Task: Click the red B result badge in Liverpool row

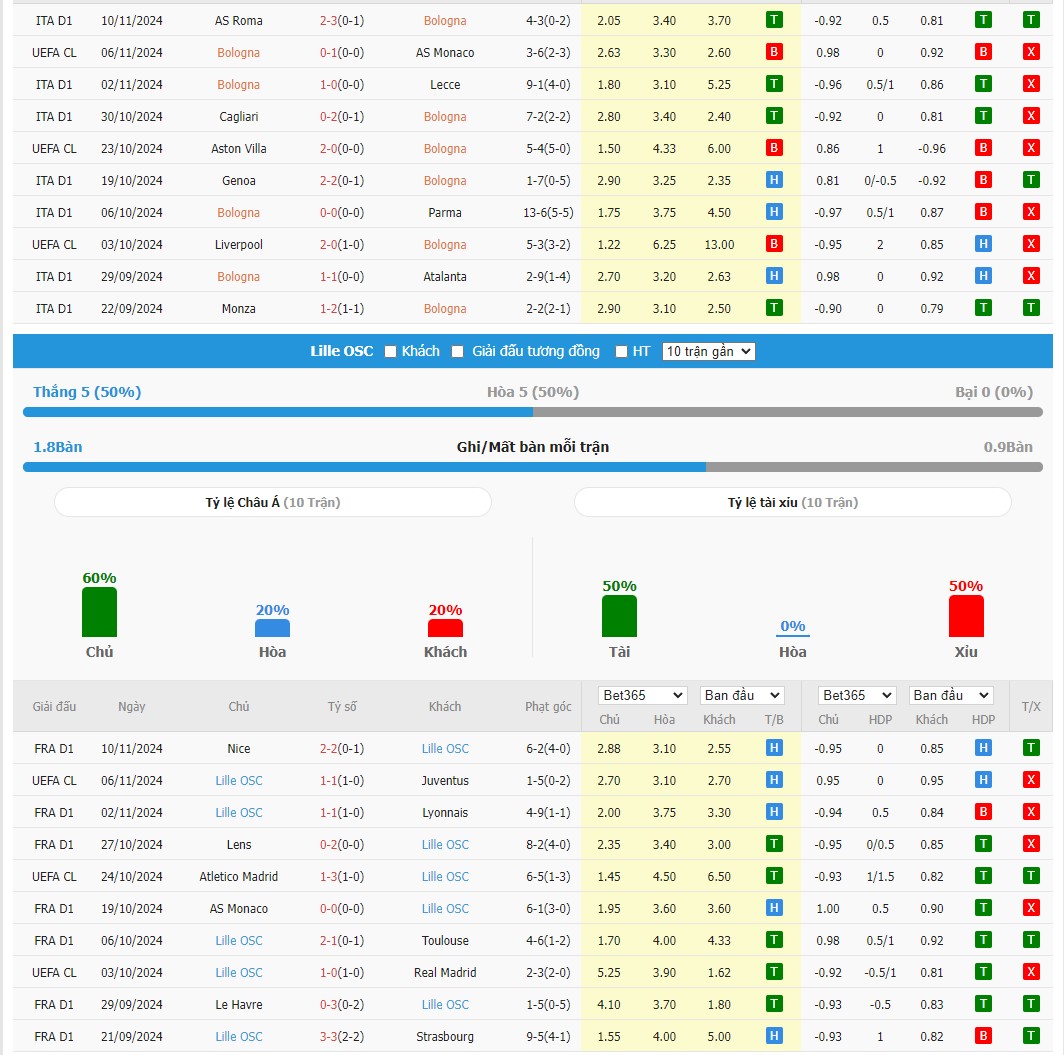Action: click(774, 244)
